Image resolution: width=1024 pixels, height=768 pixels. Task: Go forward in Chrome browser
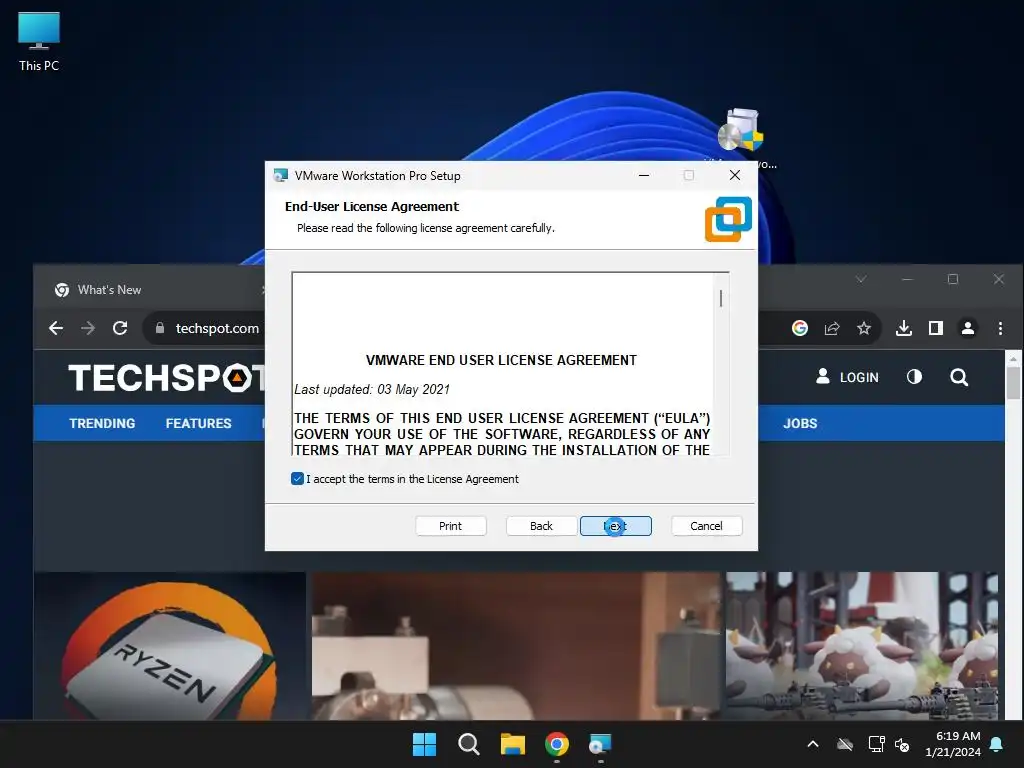click(x=88, y=328)
